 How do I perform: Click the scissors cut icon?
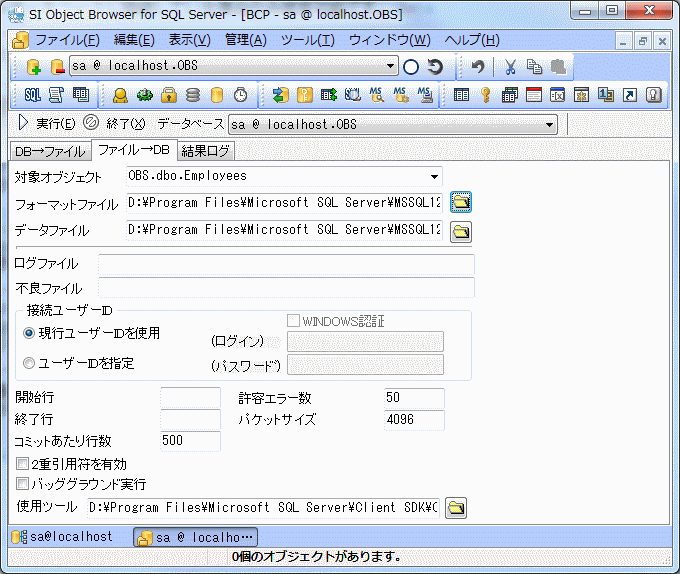(x=510, y=67)
